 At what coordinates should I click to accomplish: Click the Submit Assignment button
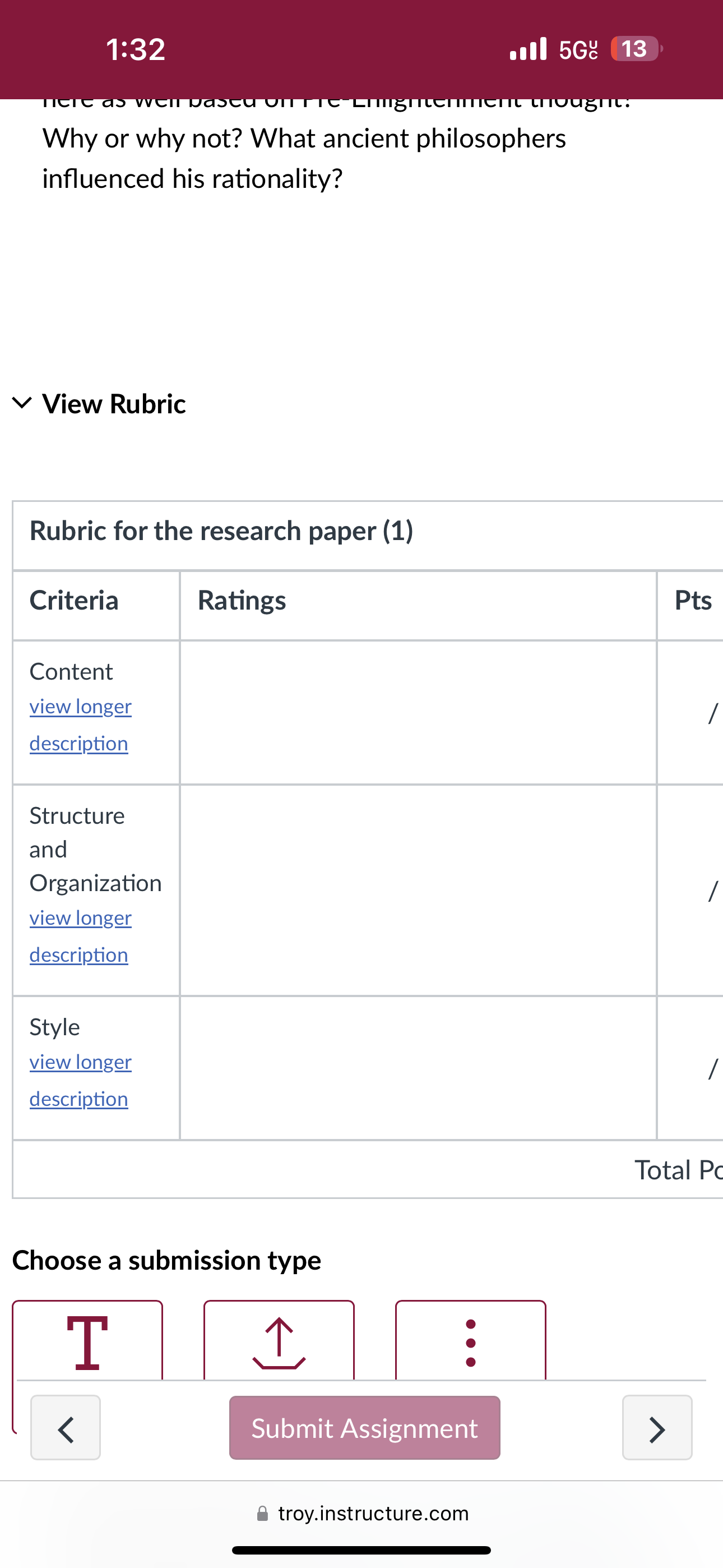click(364, 1427)
